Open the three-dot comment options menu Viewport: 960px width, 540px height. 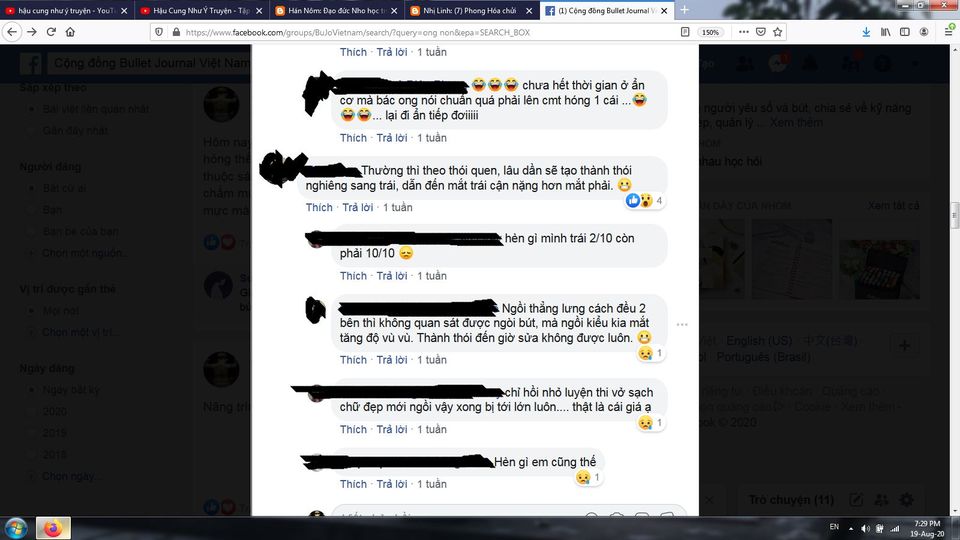tap(682, 324)
